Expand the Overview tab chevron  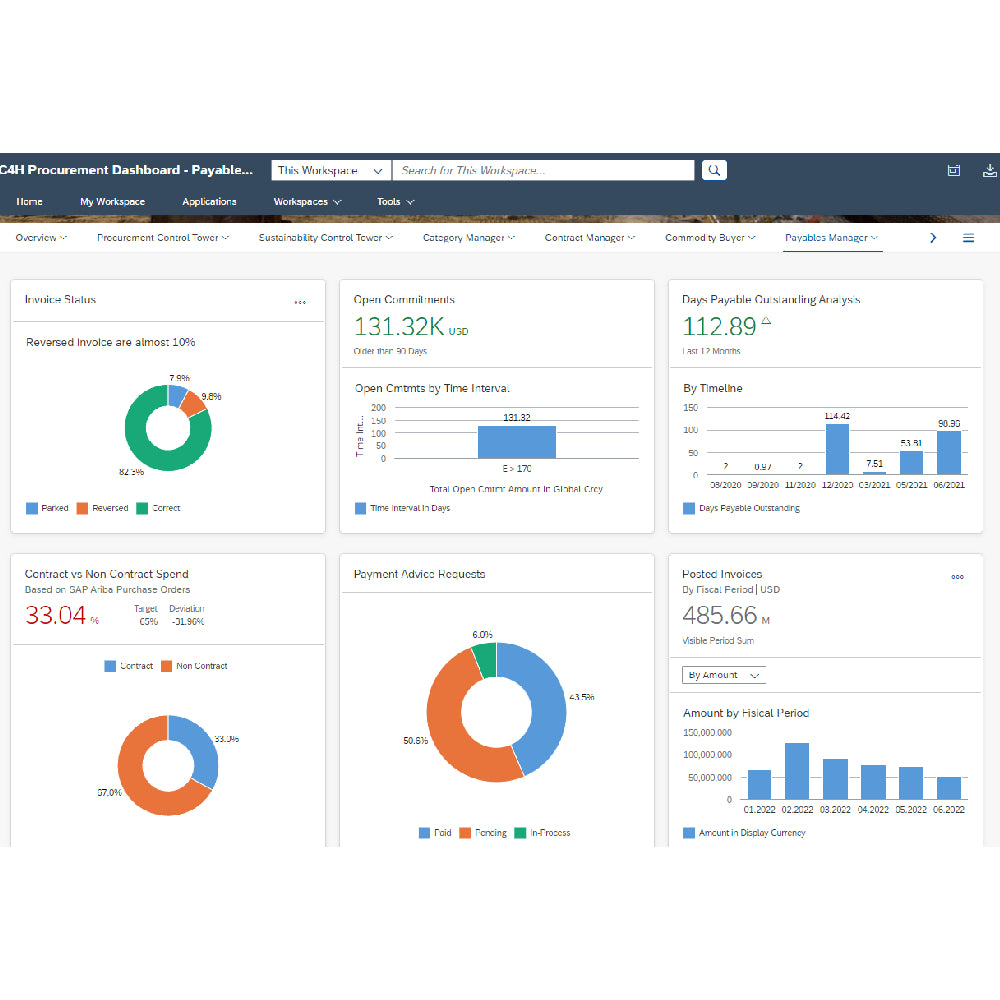(x=63, y=237)
